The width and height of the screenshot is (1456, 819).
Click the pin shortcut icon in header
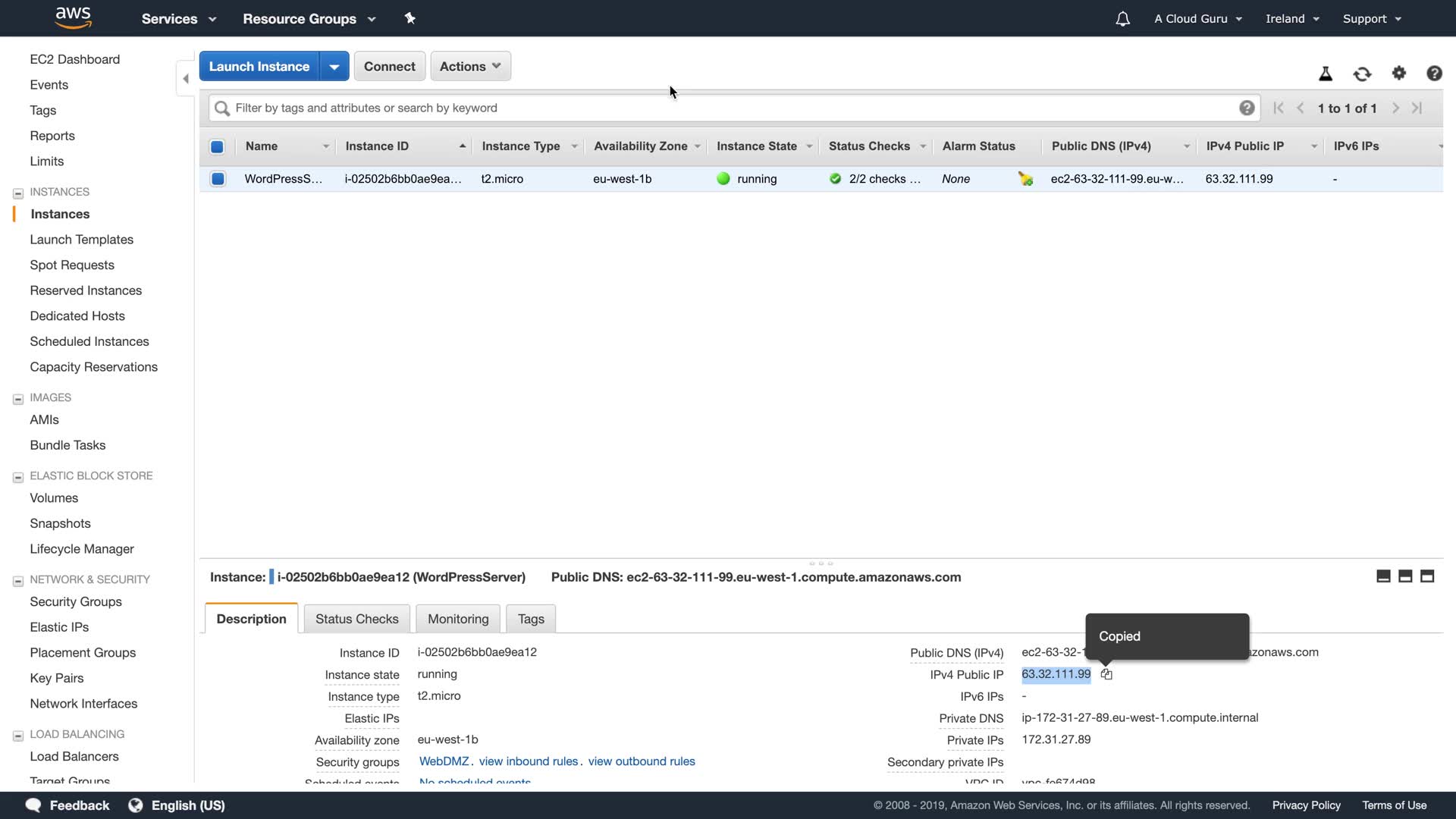tap(409, 18)
